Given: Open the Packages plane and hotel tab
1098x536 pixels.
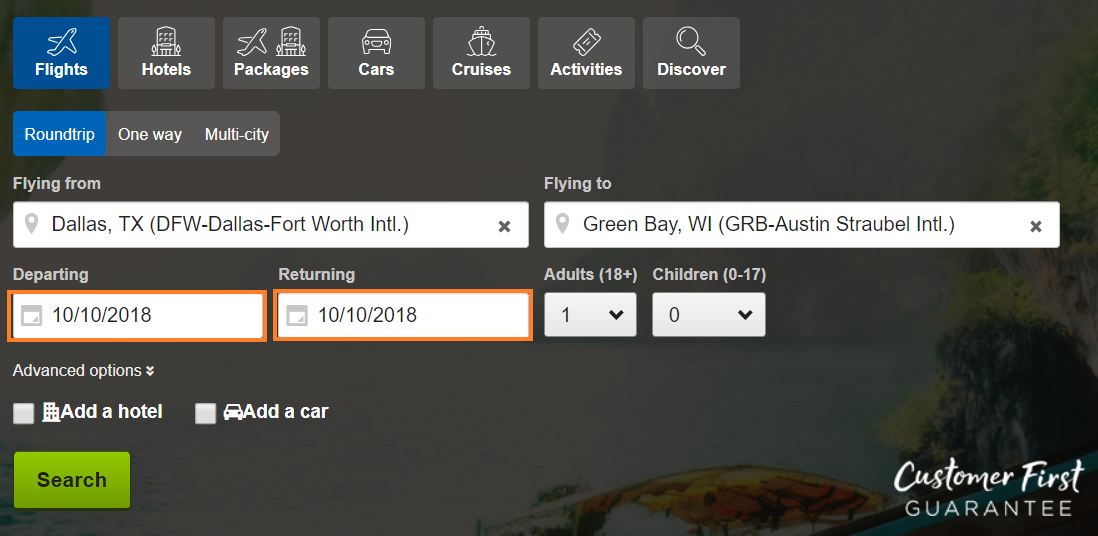Looking at the screenshot, I should coord(271,53).
